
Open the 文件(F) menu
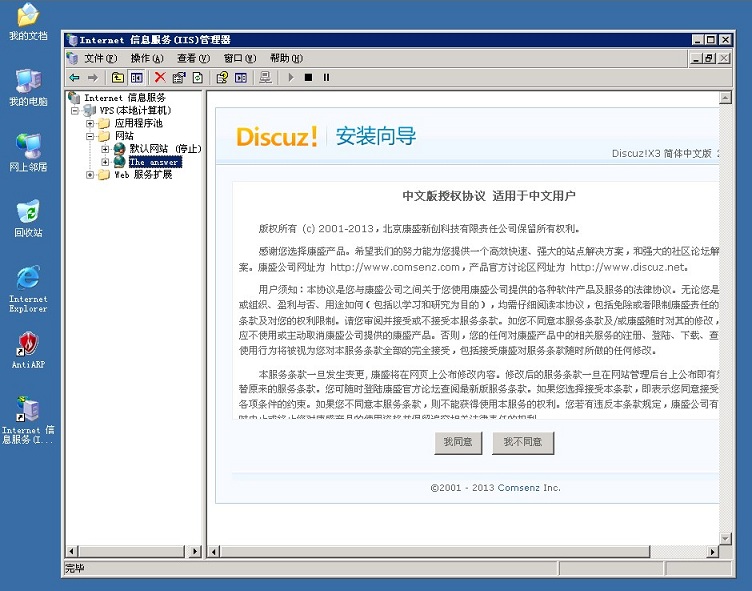tap(100, 59)
